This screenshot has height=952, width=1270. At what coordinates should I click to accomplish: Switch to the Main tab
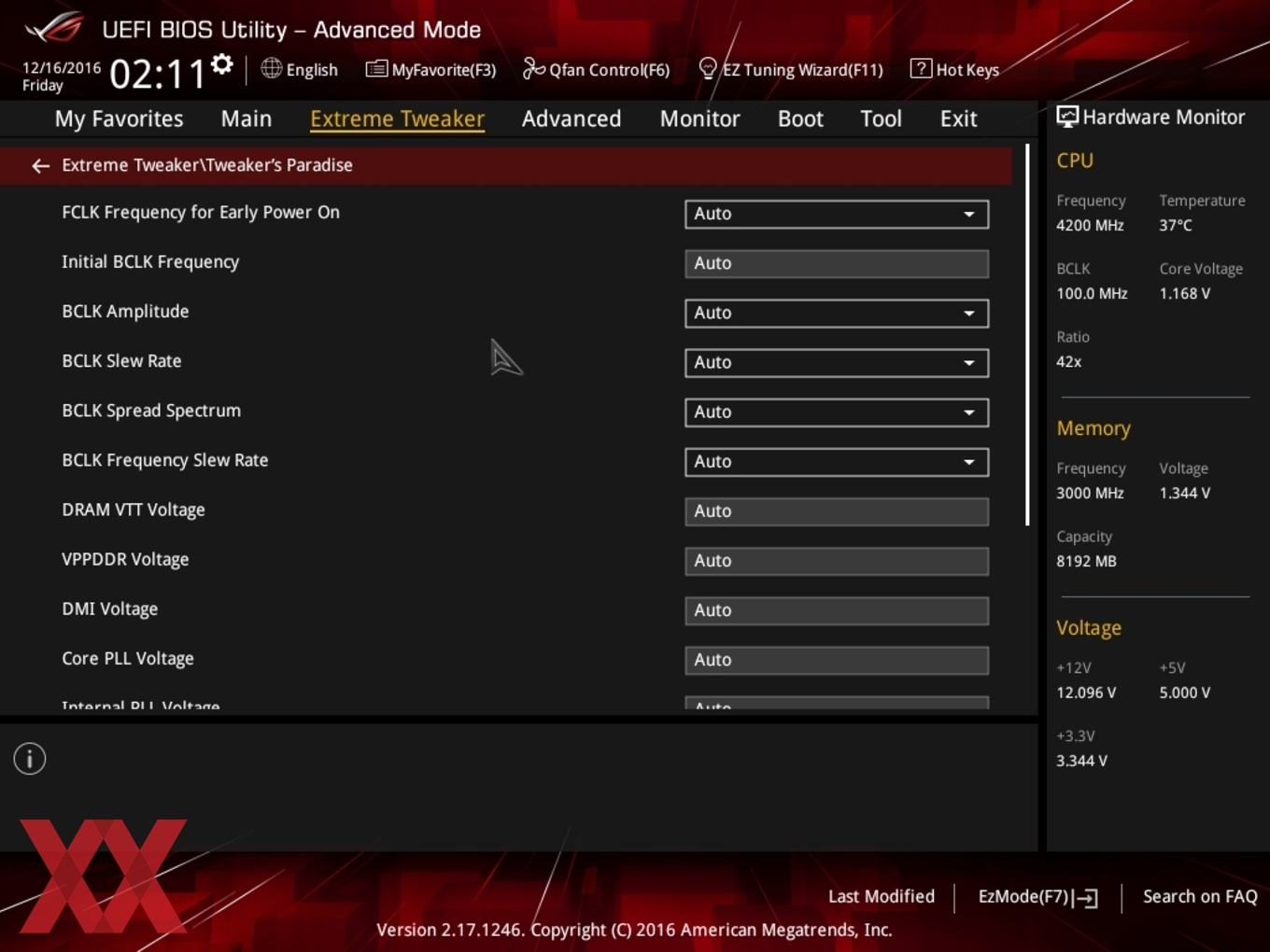tap(247, 119)
